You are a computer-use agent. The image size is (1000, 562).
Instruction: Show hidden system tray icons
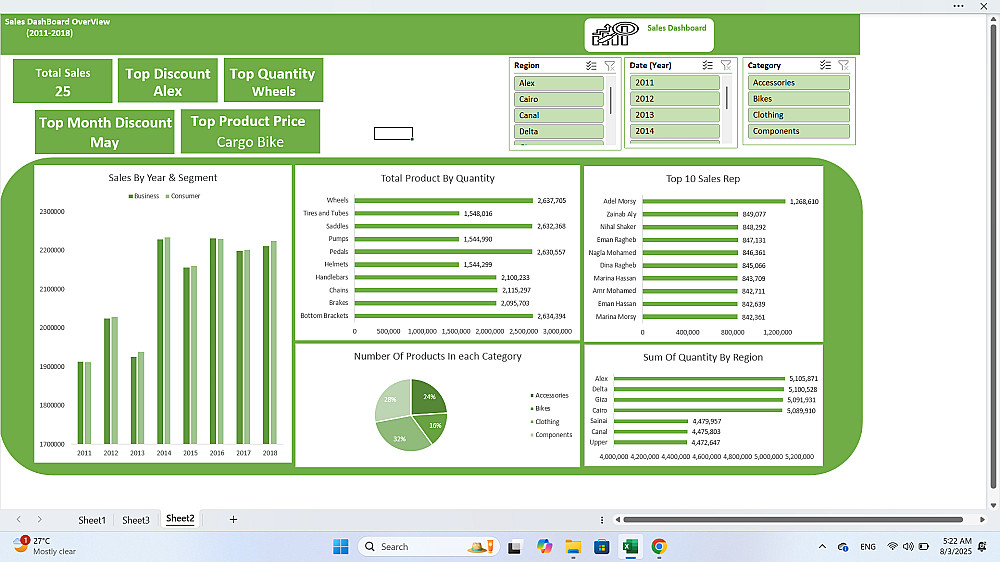[x=822, y=547]
